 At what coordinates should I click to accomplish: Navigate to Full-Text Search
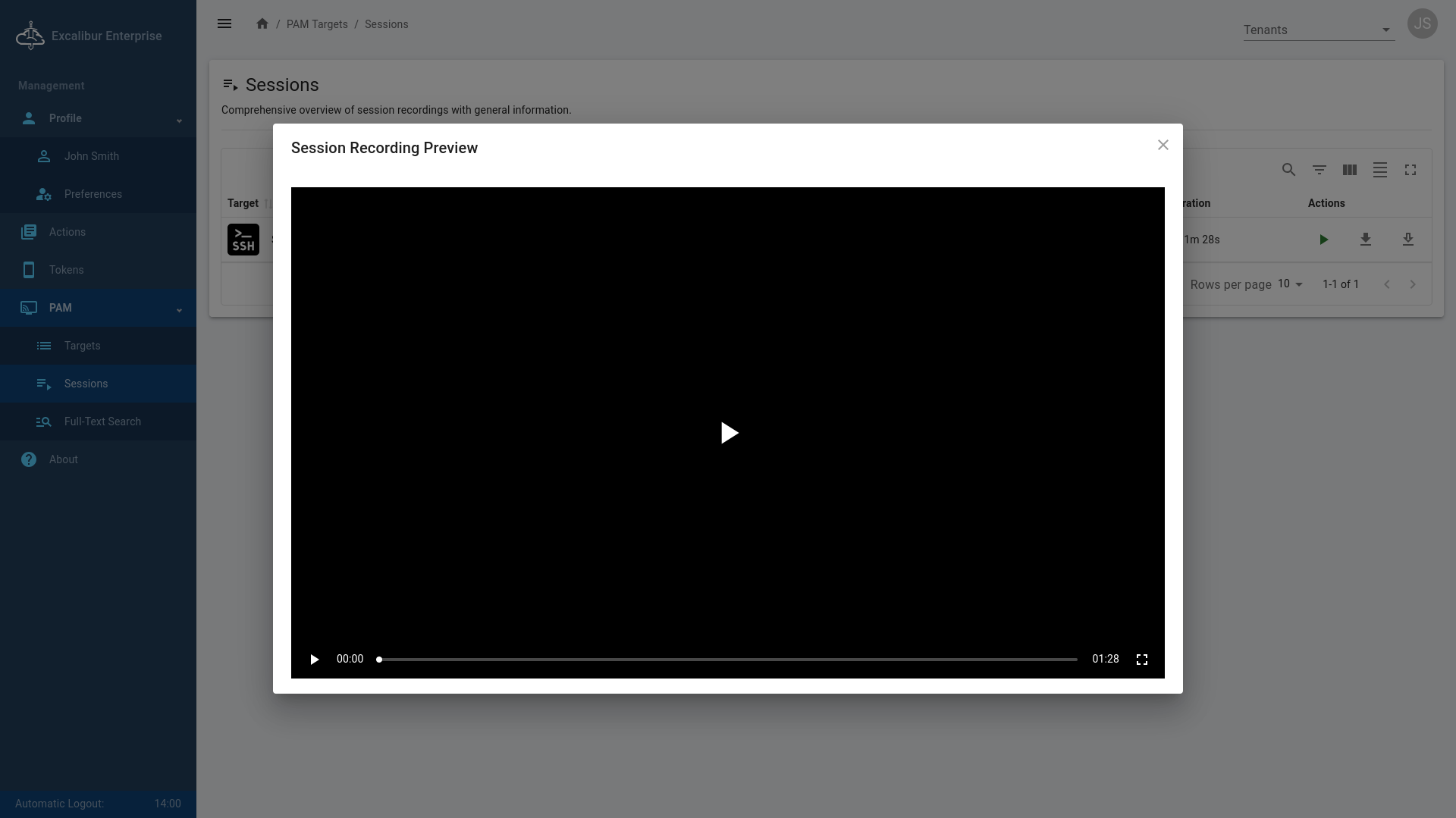point(102,422)
